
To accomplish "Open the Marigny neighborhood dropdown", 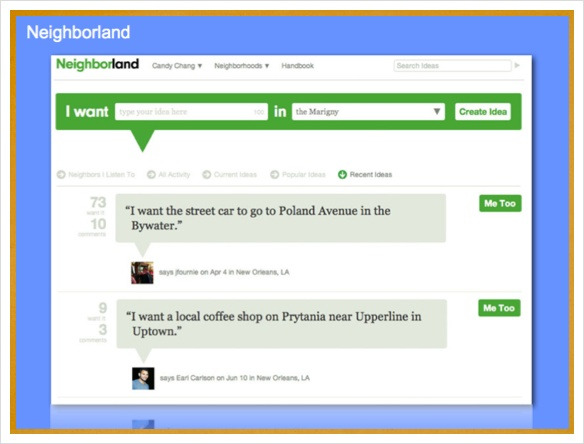I will click(368, 112).
